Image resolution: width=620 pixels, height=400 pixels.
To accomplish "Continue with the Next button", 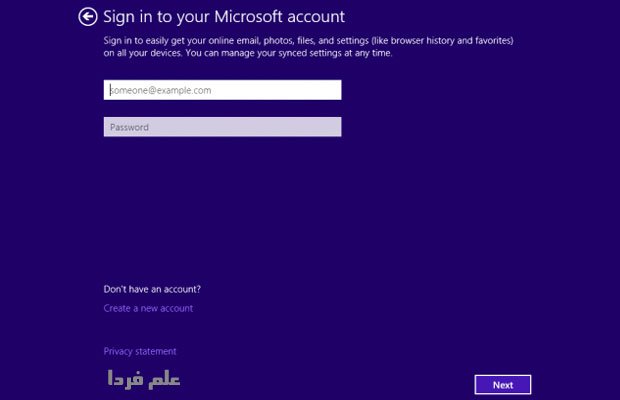I will click(x=503, y=385).
